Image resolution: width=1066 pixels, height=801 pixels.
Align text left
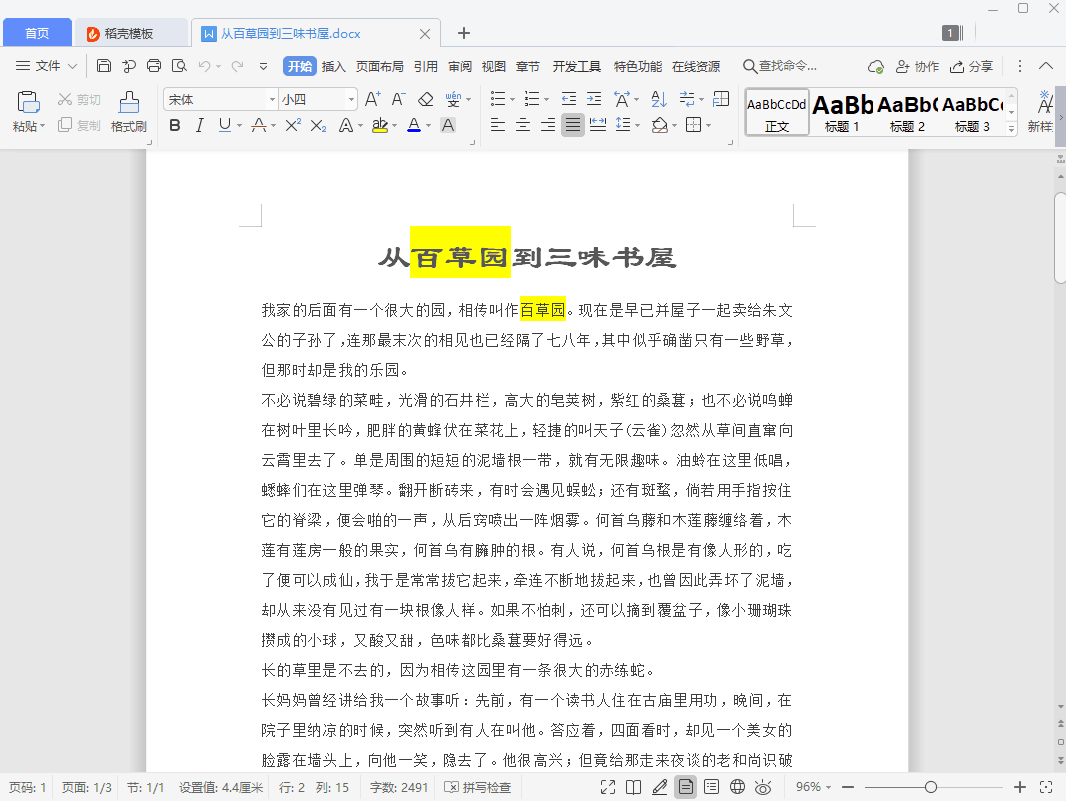pyautogui.click(x=498, y=125)
